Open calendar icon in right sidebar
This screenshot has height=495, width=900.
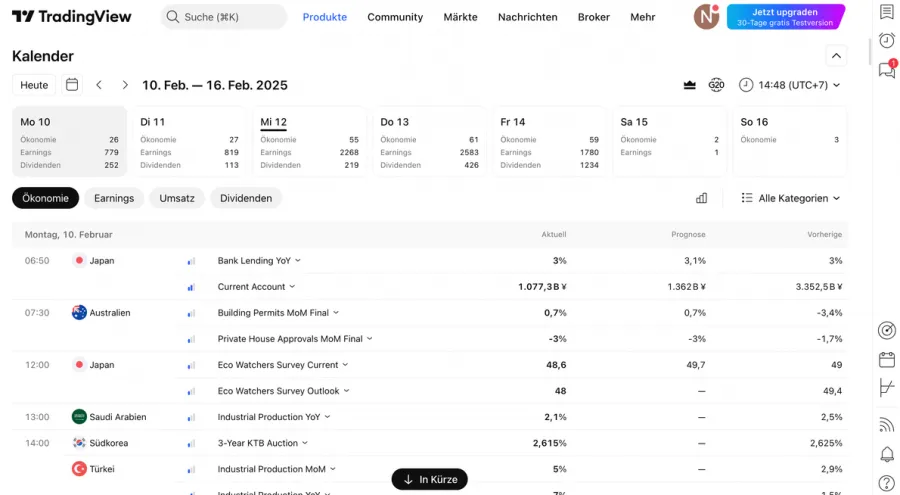point(887,359)
